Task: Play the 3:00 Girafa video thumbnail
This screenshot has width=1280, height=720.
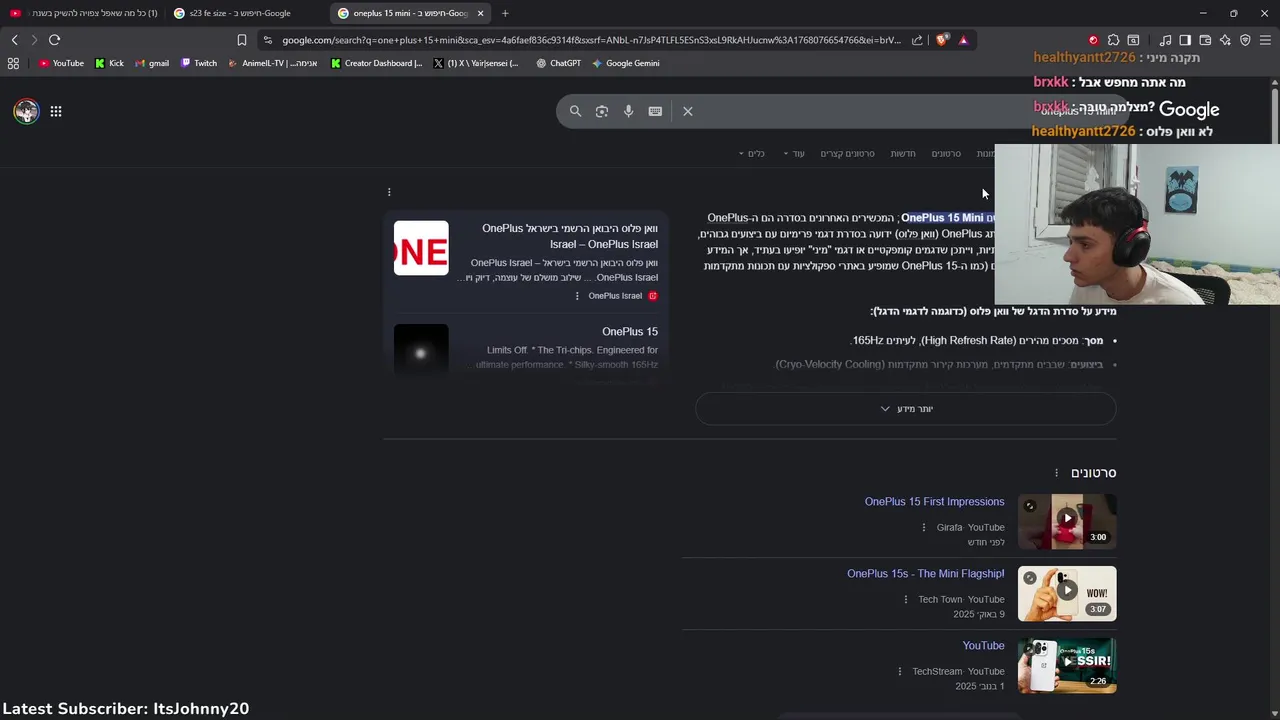Action: click(1067, 522)
